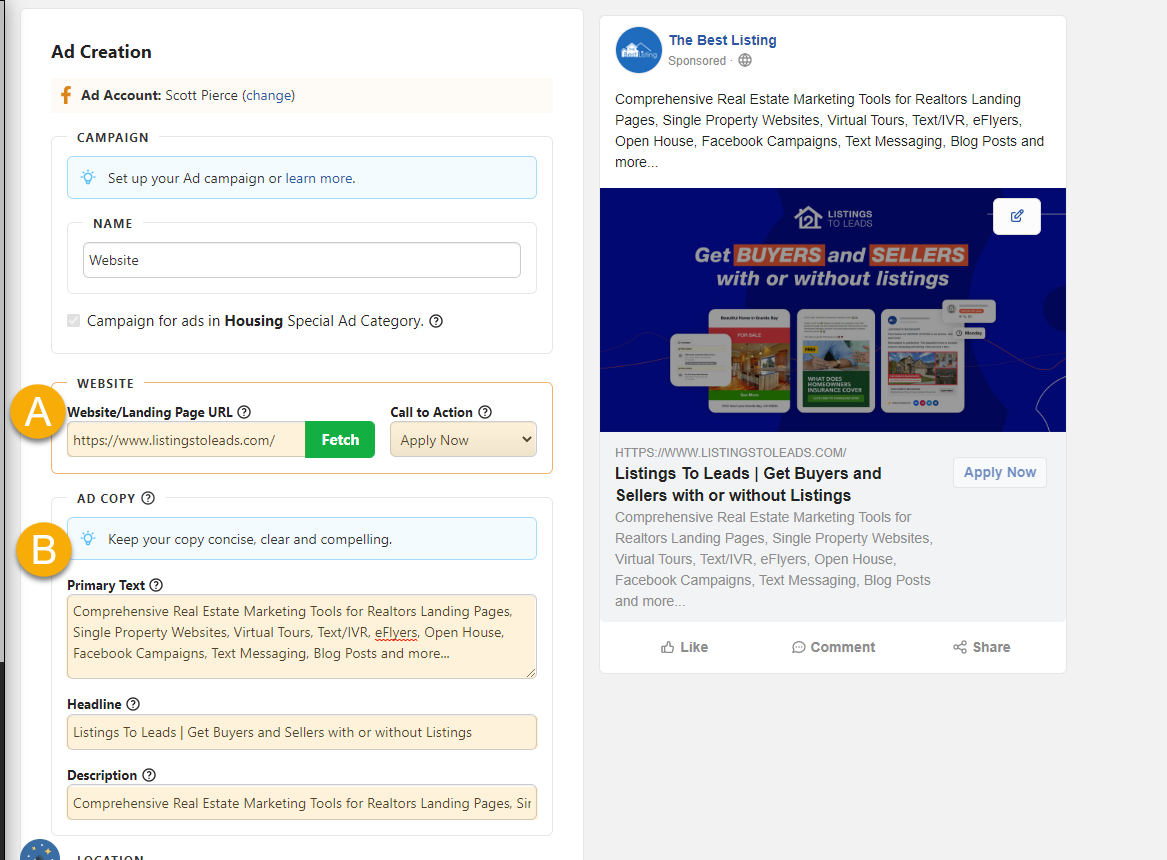This screenshot has height=860, width=1167.
Task: Click the Like button in ad preview
Action: click(x=684, y=647)
